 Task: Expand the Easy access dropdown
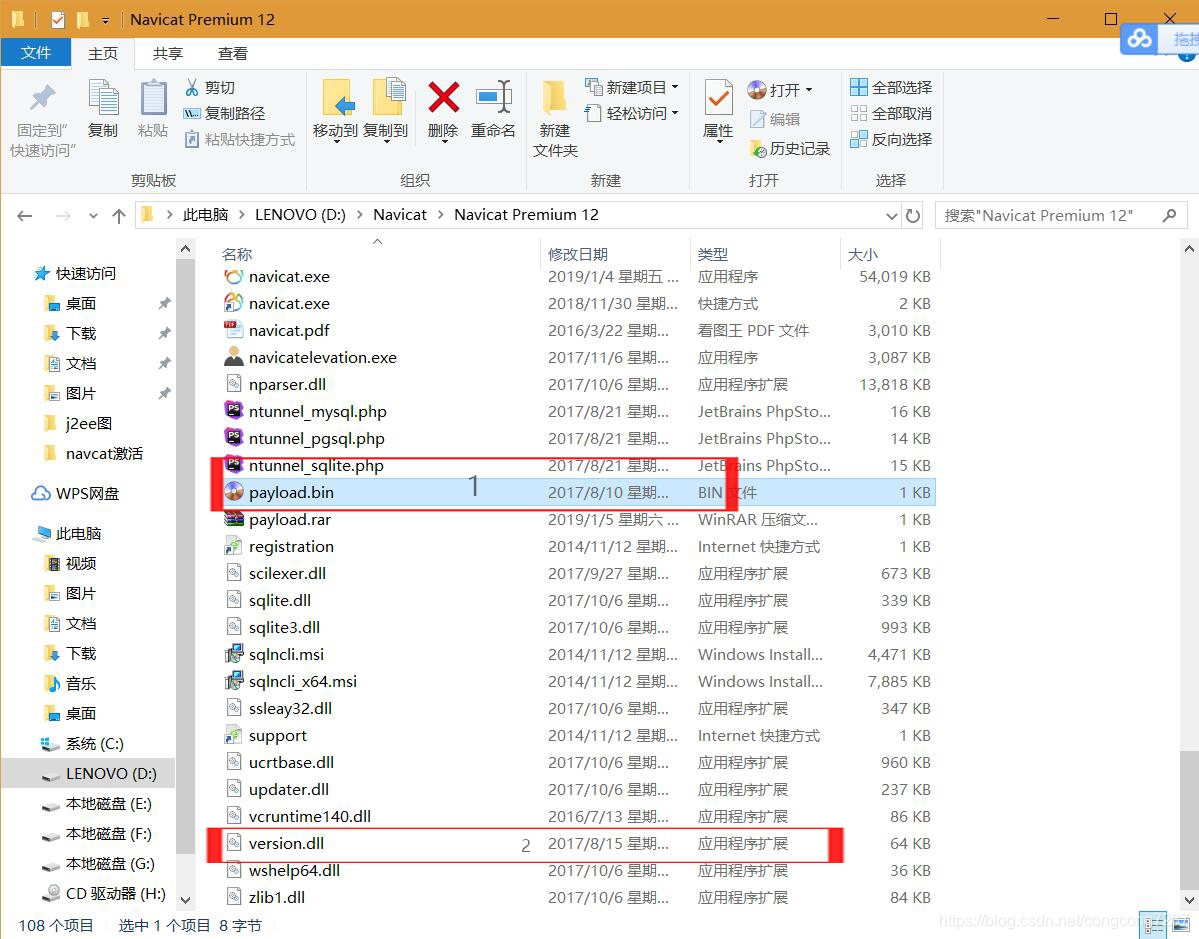pos(674,113)
